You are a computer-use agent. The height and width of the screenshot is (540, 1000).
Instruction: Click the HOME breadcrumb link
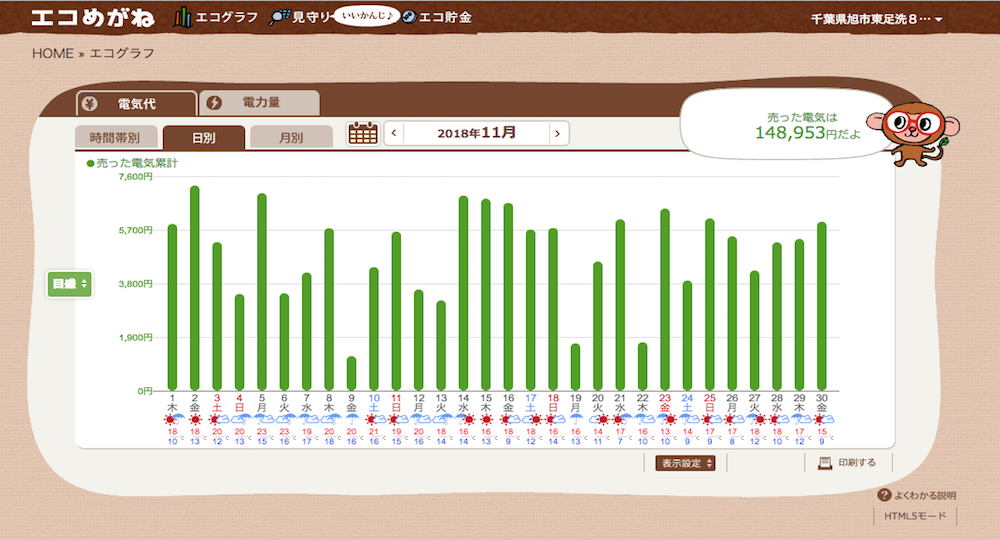(x=53, y=53)
